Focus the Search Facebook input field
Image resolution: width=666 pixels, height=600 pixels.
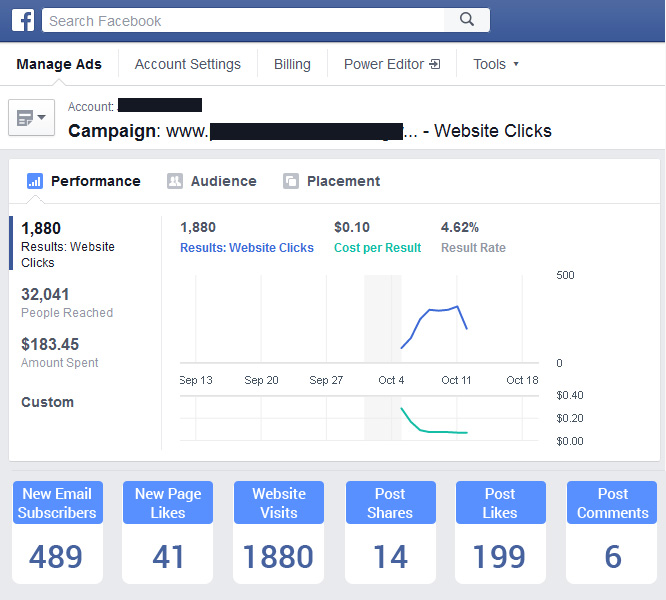click(x=243, y=20)
